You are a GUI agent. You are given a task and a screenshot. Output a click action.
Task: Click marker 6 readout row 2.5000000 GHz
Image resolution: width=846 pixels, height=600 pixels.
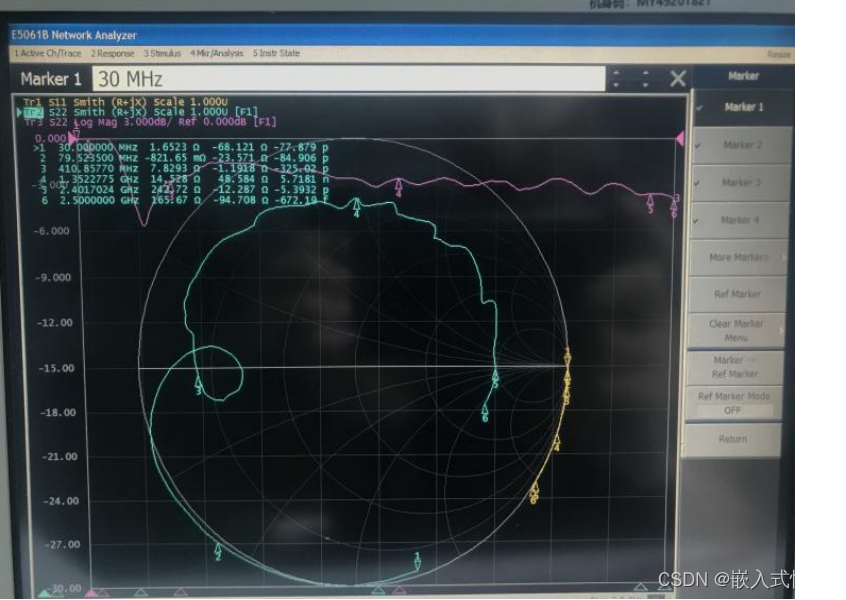pos(185,200)
